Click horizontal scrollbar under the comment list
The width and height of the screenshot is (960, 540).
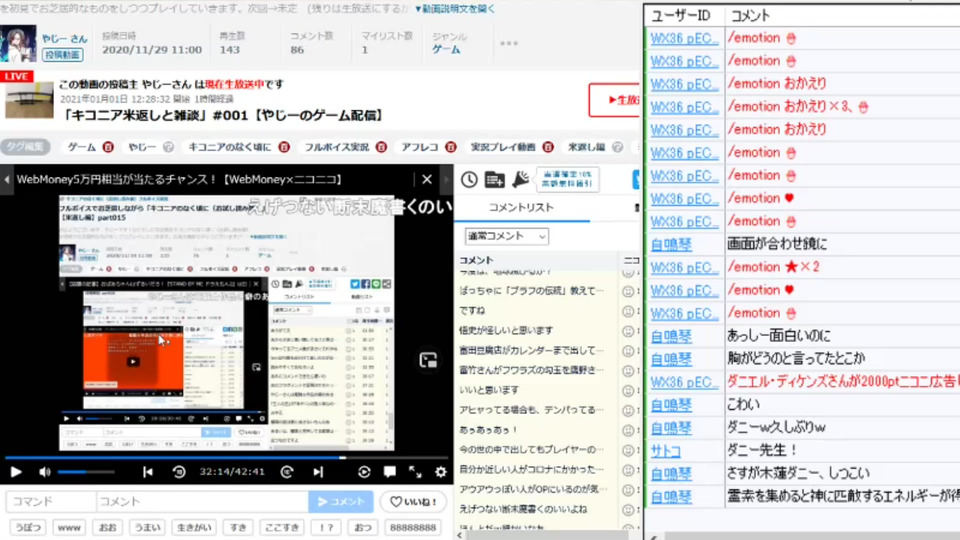(x=545, y=535)
